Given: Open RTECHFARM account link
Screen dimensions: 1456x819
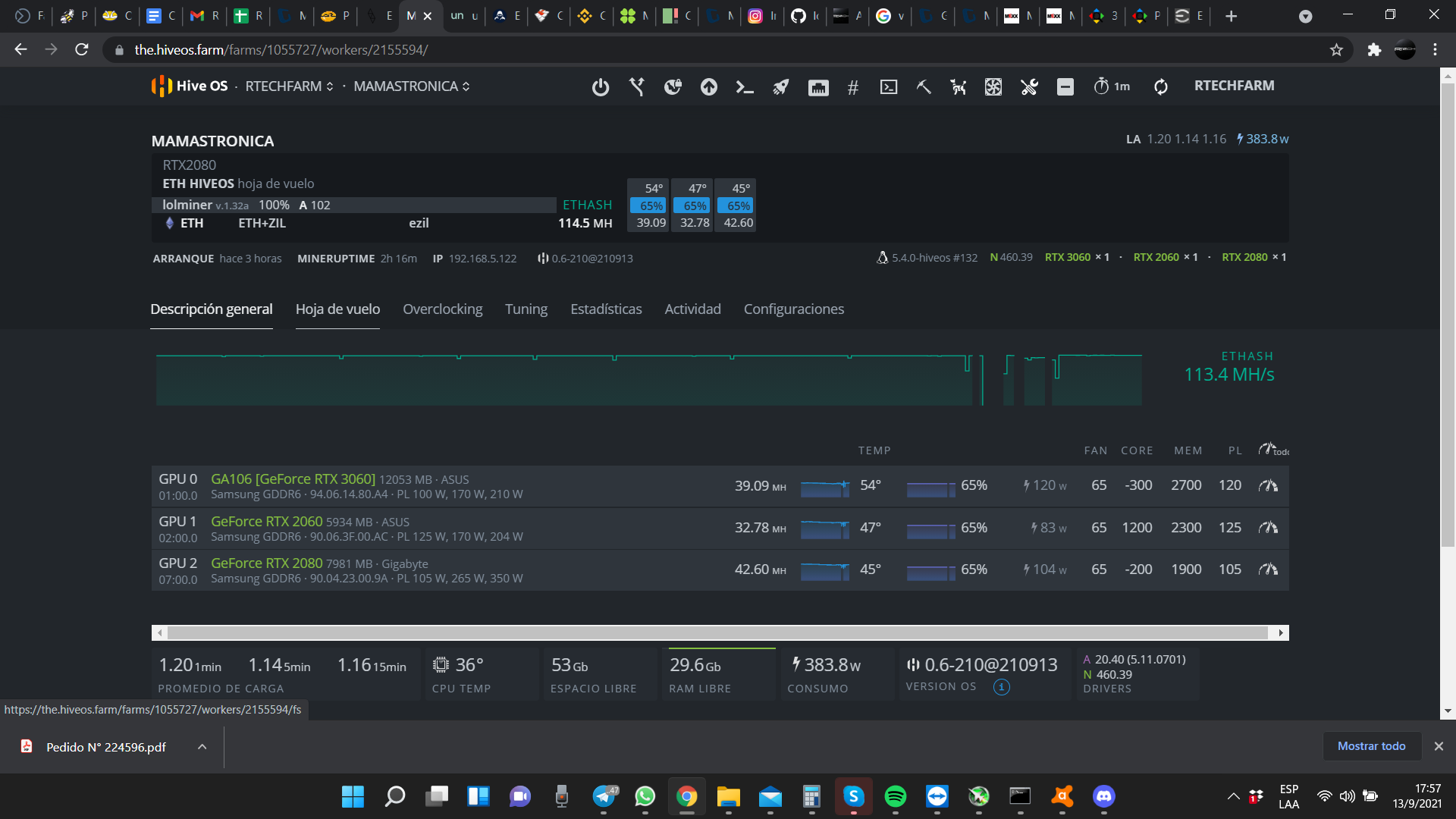Looking at the screenshot, I should [1234, 86].
